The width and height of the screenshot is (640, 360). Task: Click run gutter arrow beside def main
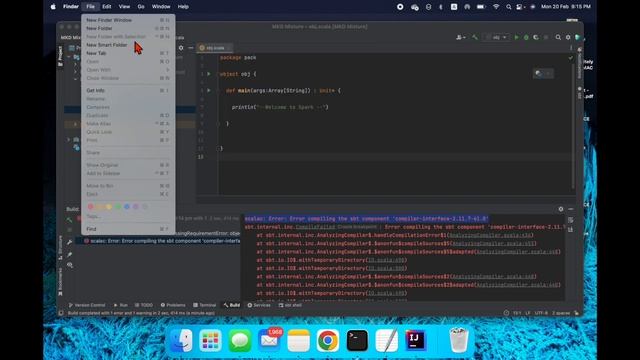[209, 90]
